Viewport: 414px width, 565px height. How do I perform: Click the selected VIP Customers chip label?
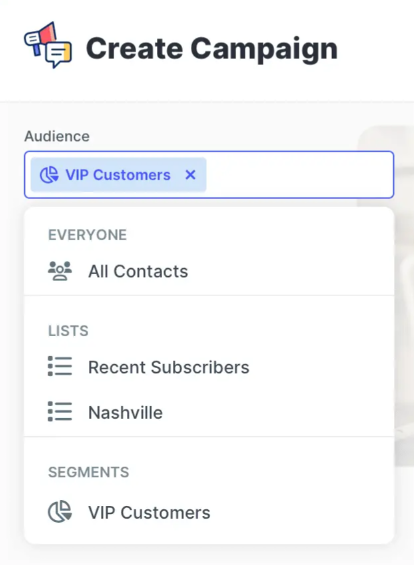(118, 175)
